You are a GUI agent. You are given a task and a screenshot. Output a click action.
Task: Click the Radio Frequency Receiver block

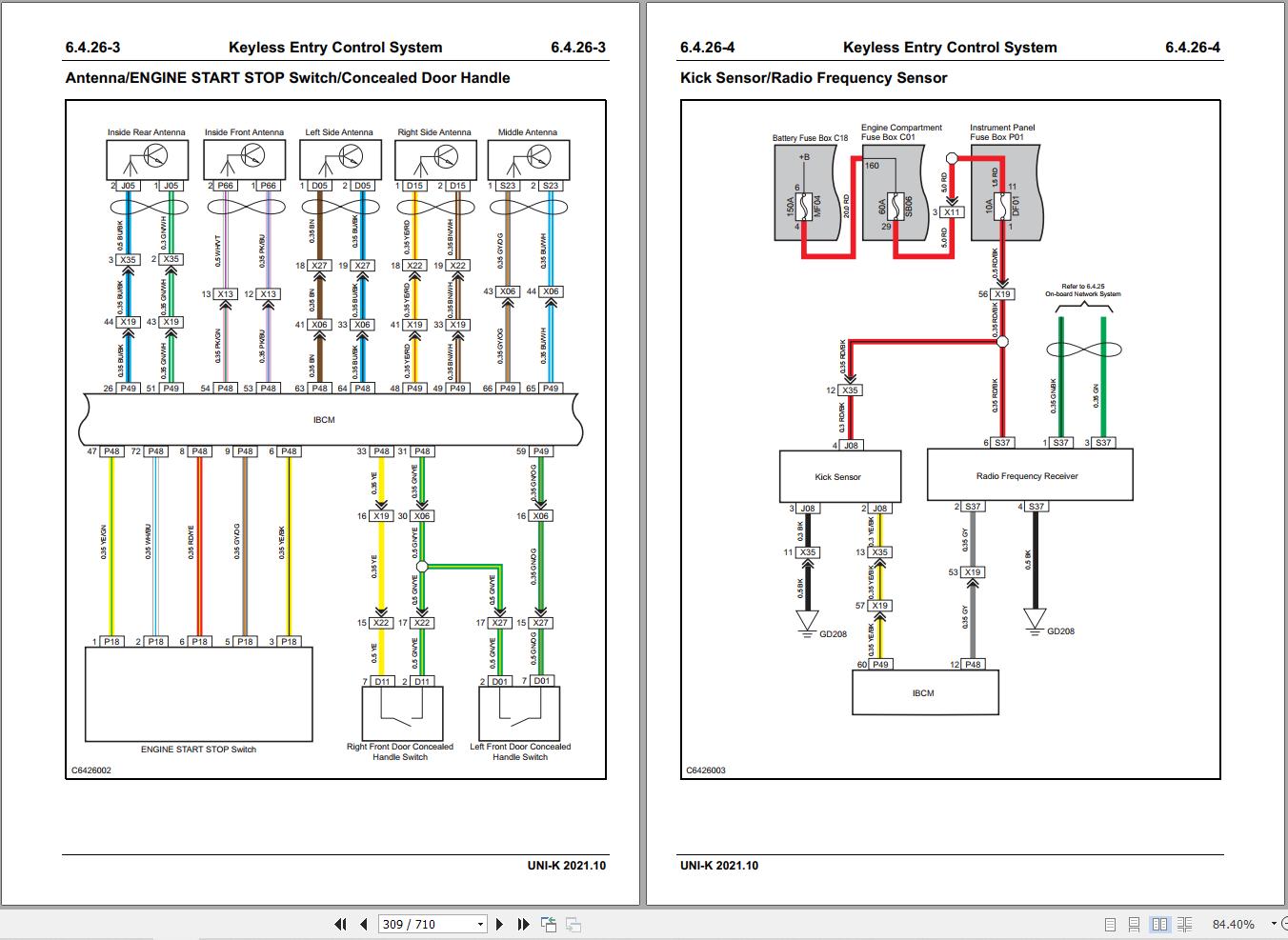coord(1029,475)
